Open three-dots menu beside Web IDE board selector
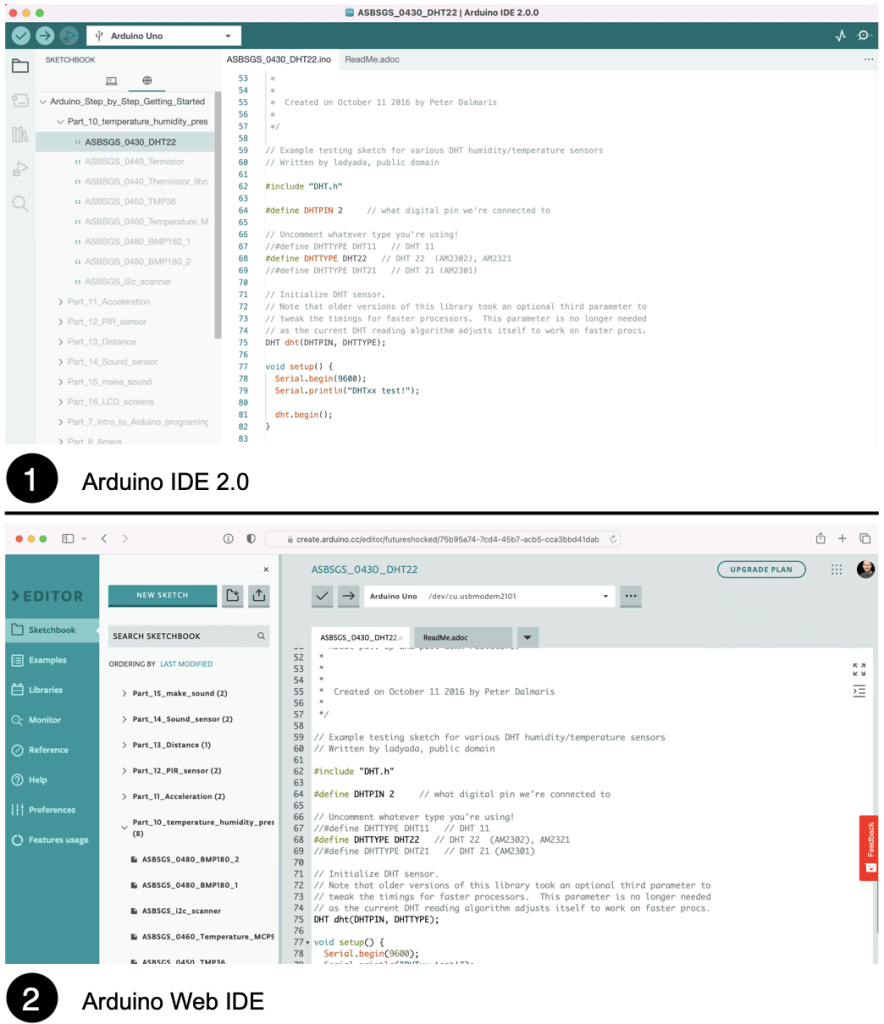Screen dimensions: 884x1024 (x=631, y=596)
